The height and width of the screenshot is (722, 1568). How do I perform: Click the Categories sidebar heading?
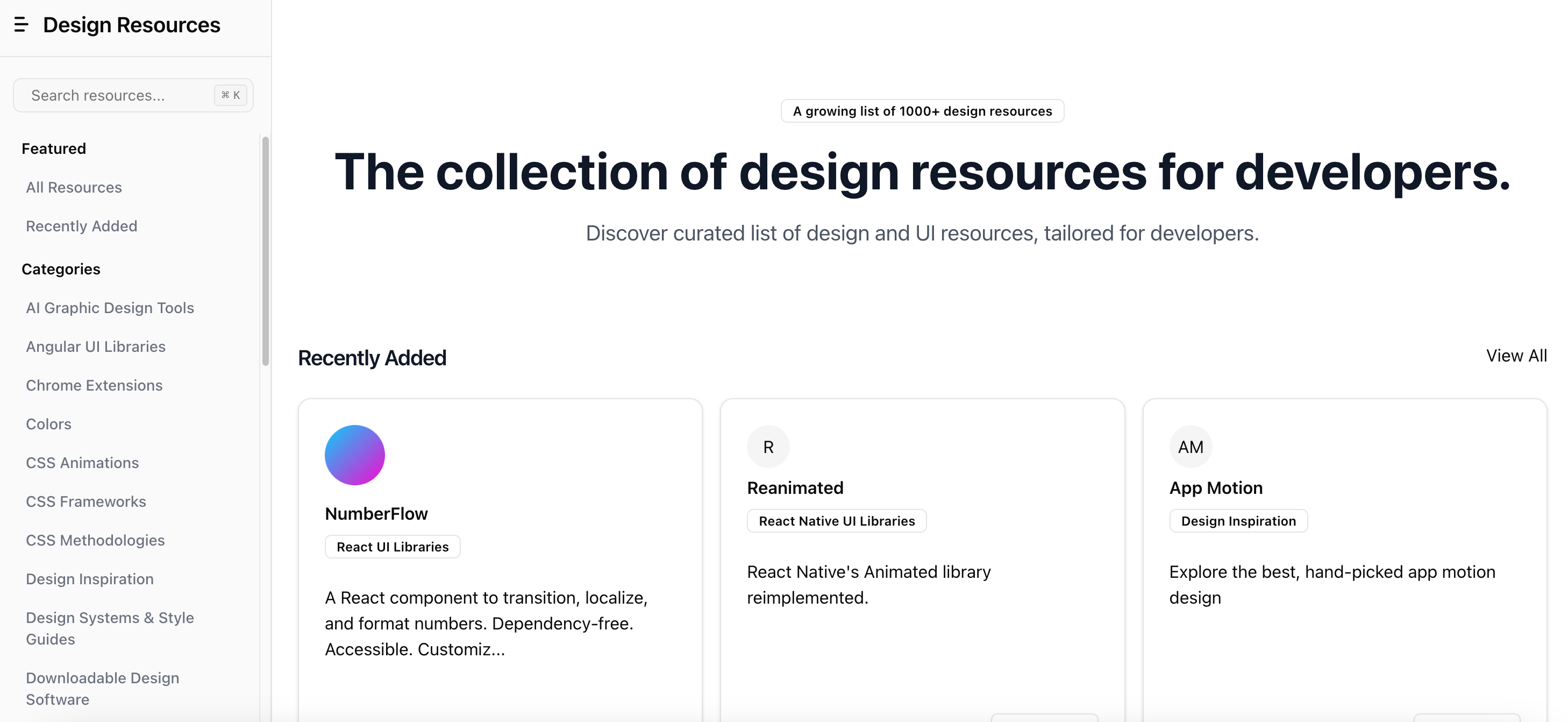point(61,269)
